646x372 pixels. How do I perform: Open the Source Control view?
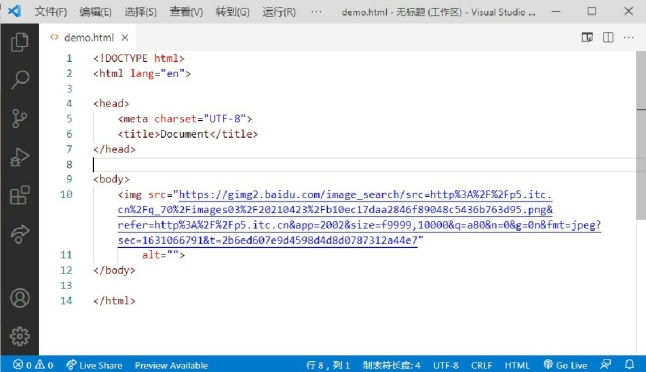[19, 118]
